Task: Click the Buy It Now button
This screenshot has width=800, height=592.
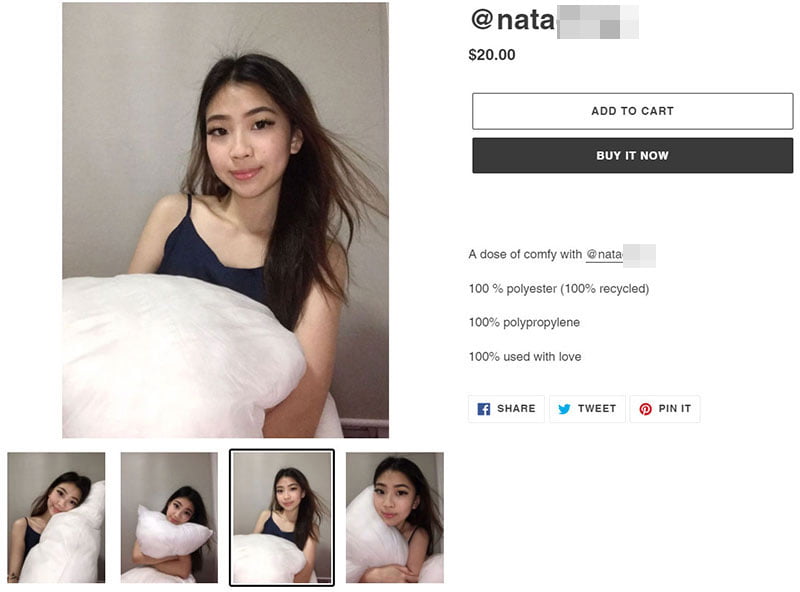Action: tap(632, 155)
